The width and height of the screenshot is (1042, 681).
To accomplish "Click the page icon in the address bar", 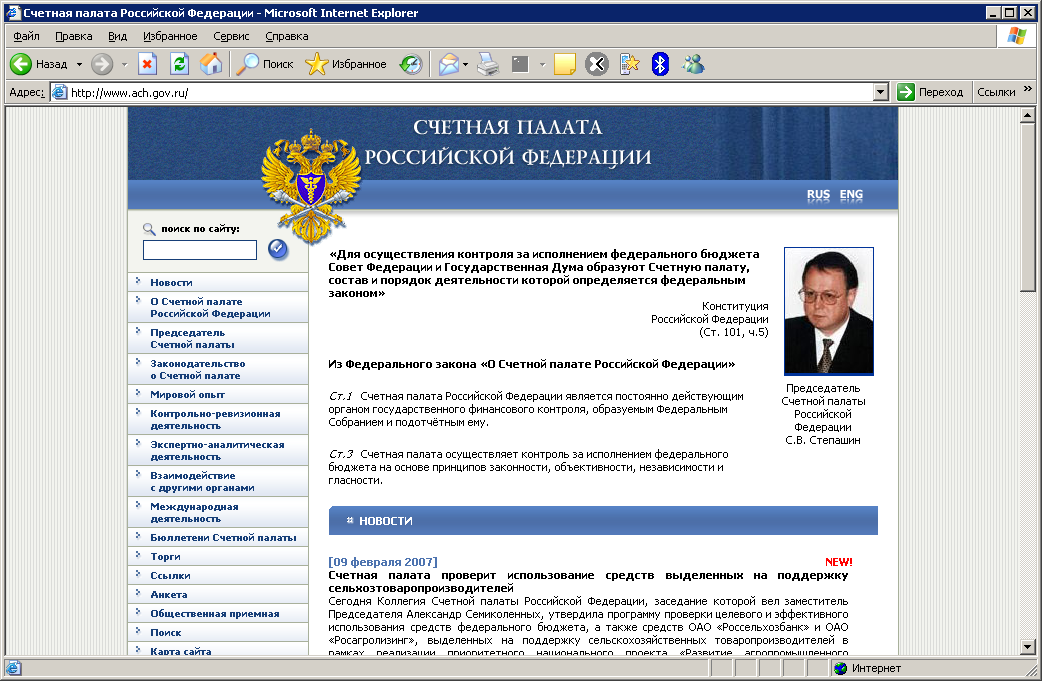I will point(60,92).
